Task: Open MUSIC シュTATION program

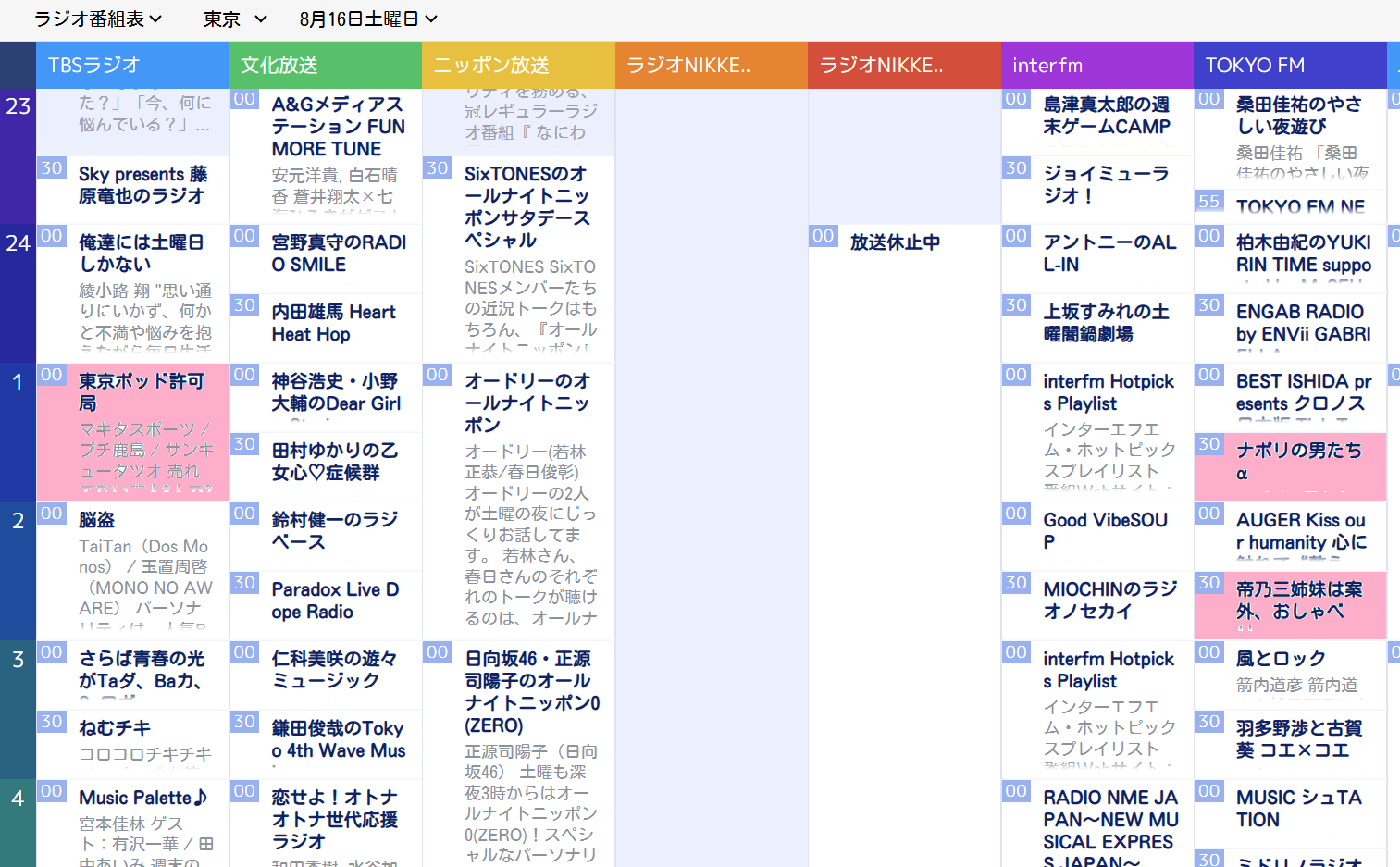Action: (x=1290, y=814)
